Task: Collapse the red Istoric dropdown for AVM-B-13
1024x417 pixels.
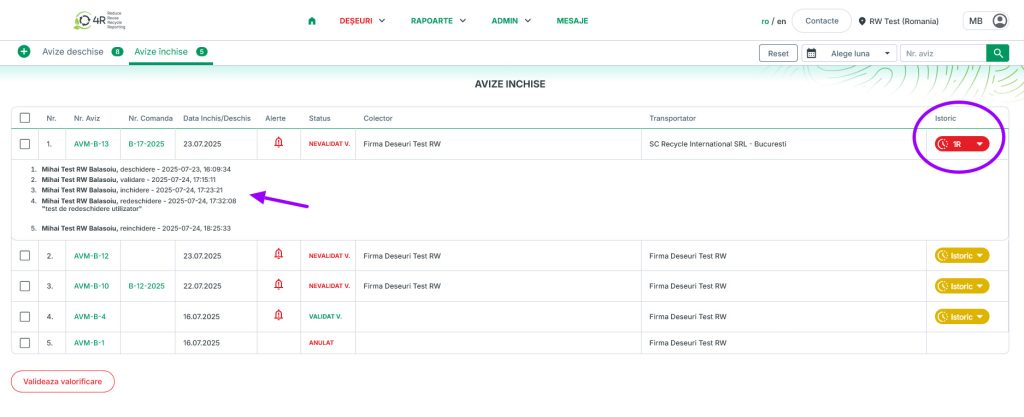Action: tap(961, 144)
